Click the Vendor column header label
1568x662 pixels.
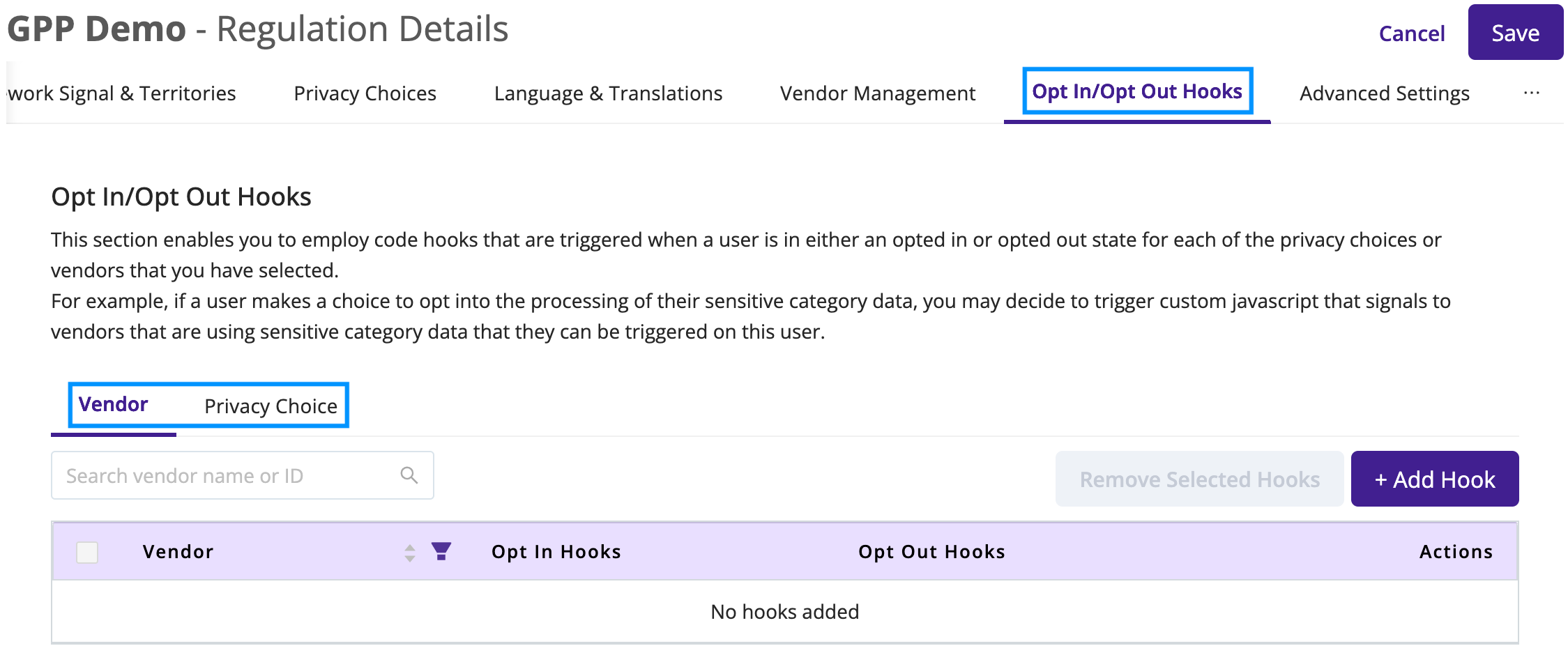tap(178, 552)
